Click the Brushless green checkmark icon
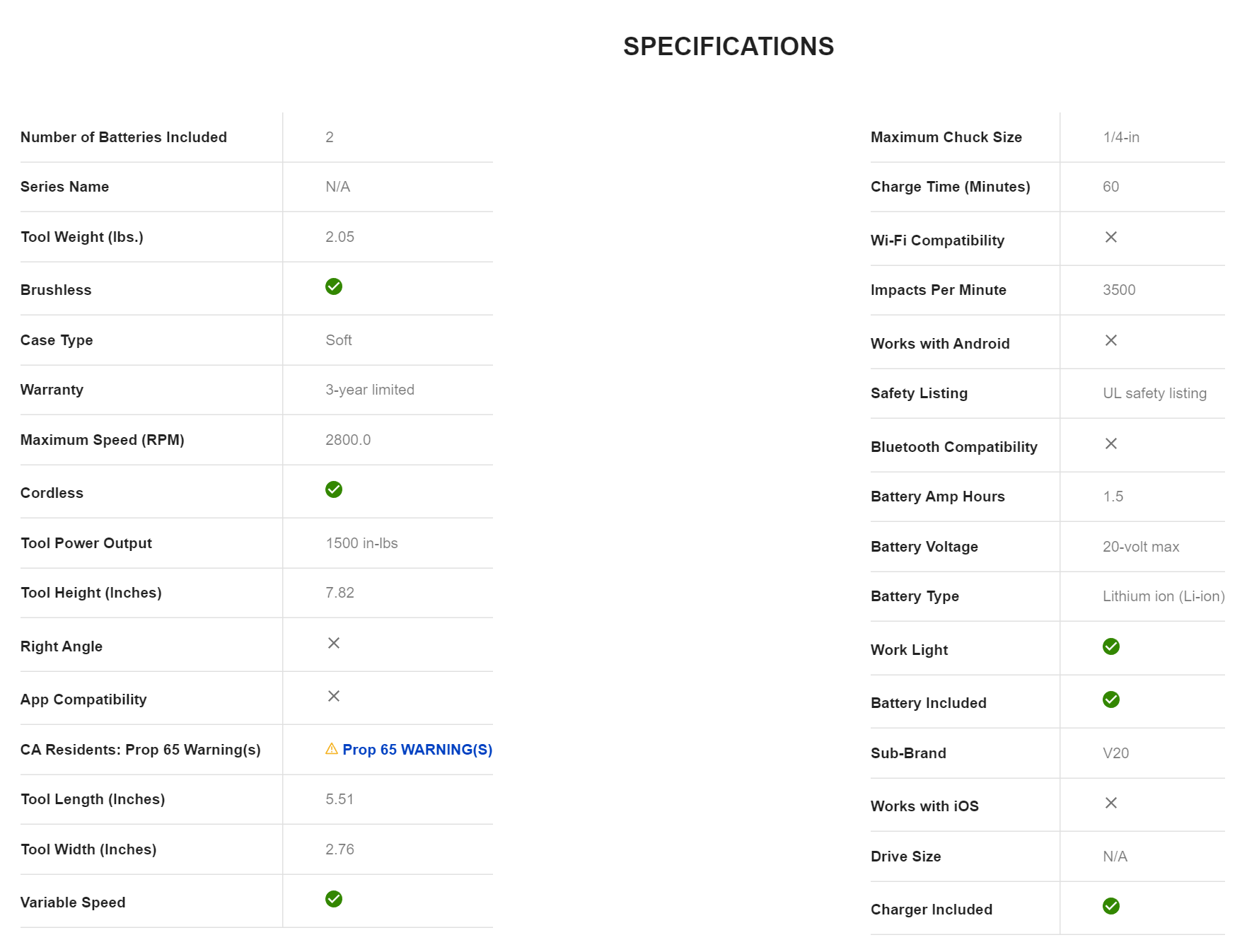 [x=334, y=286]
